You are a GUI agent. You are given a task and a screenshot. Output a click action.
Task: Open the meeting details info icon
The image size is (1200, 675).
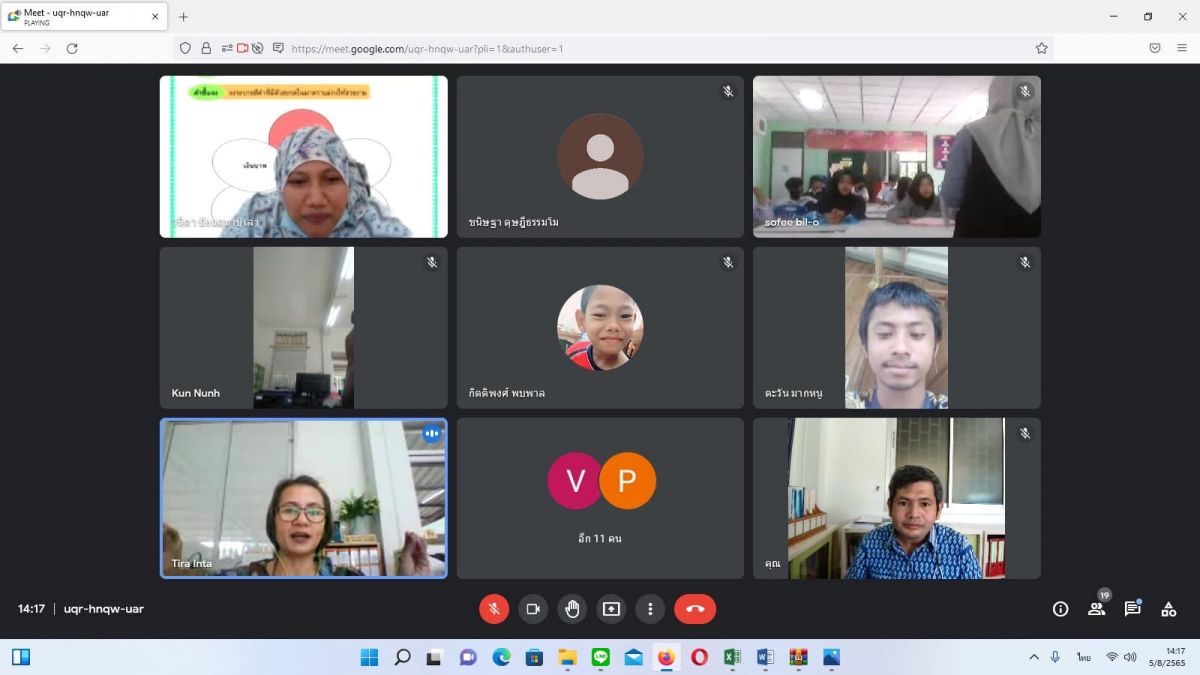pyautogui.click(x=1061, y=609)
